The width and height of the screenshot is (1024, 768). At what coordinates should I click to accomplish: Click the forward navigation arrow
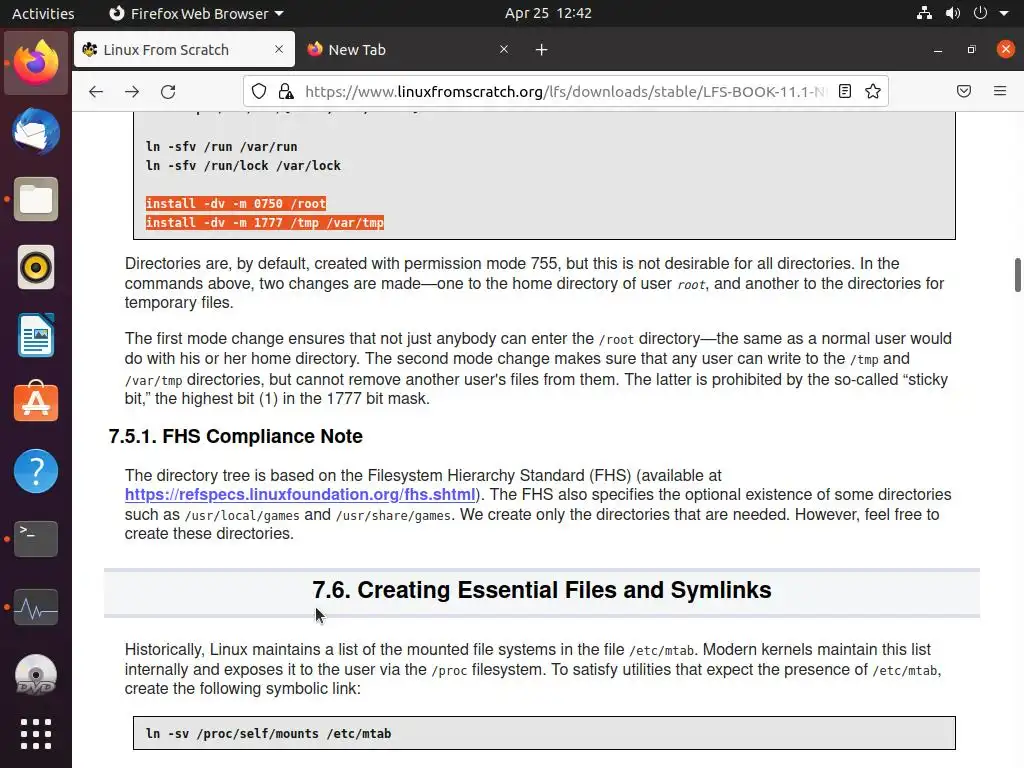132,91
